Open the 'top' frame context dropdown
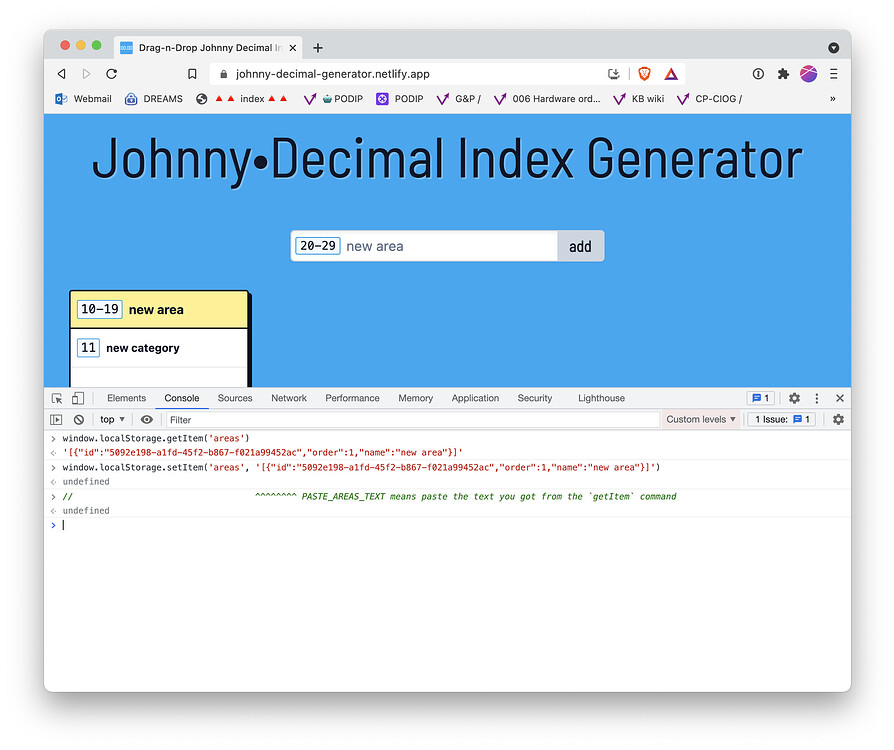This screenshot has height=750, width=894. (112, 419)
